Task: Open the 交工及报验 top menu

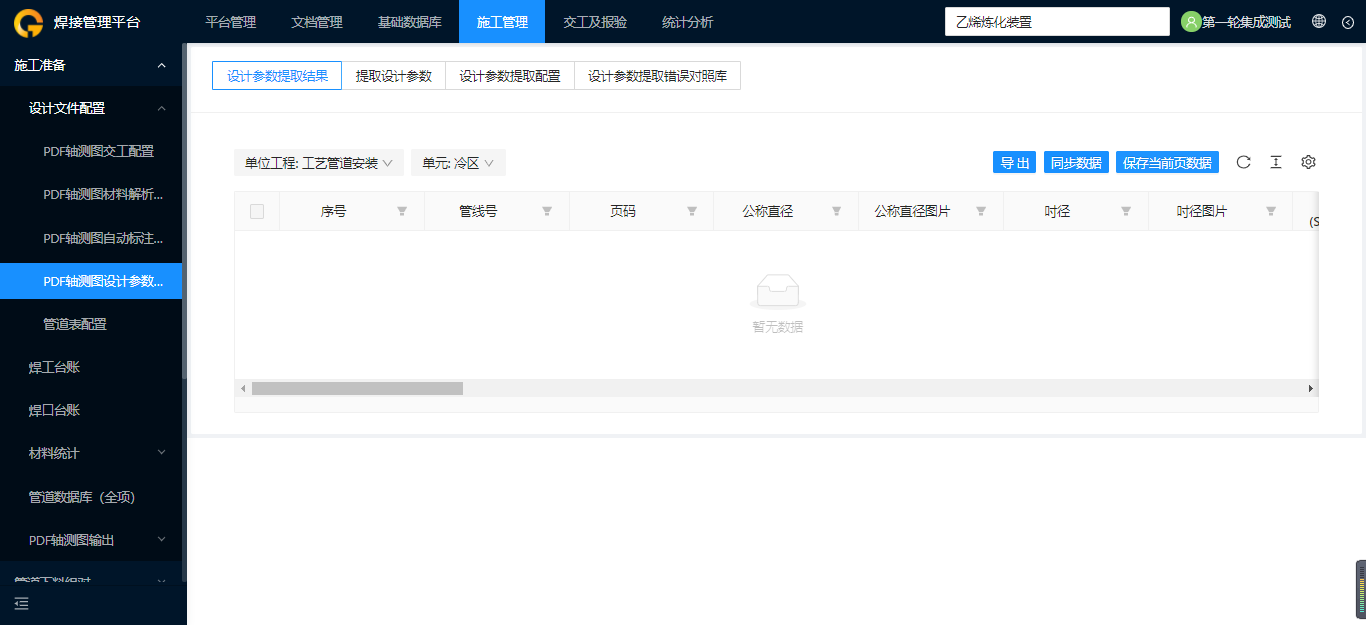Action: (x=595, y=22)
